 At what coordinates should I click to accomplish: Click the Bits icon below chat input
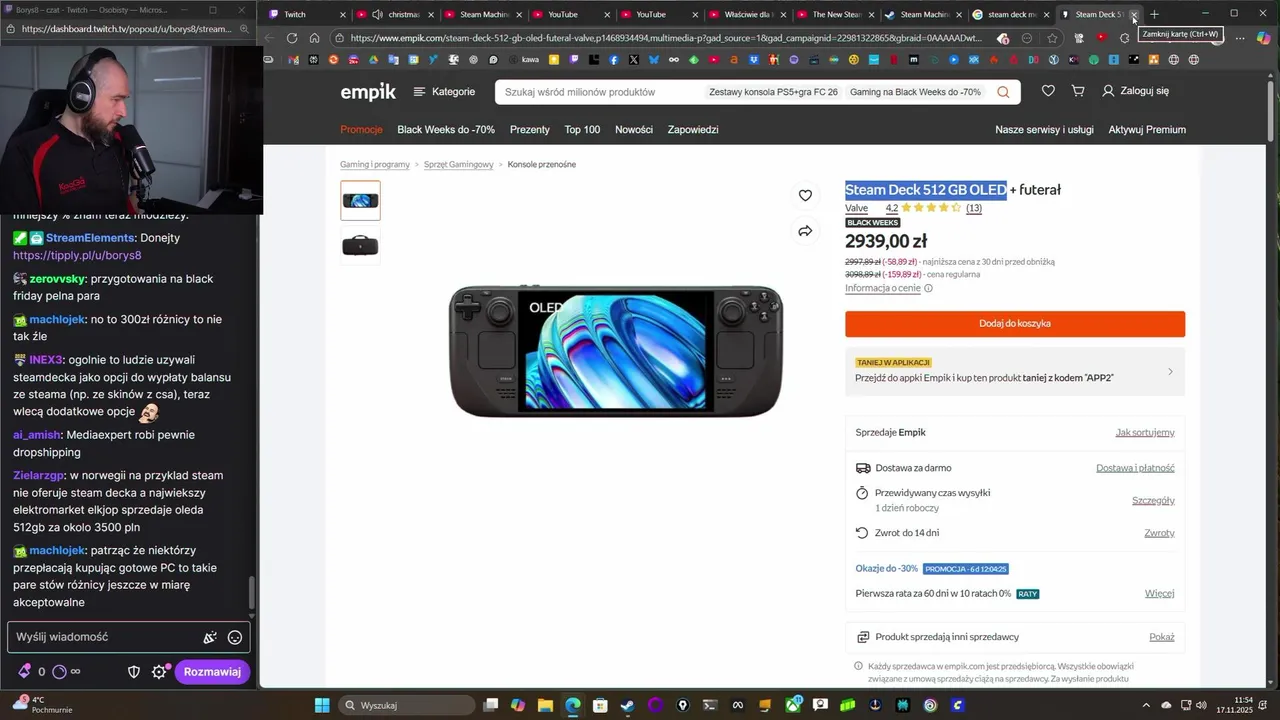pyautogui.click(x=24, y=672)
